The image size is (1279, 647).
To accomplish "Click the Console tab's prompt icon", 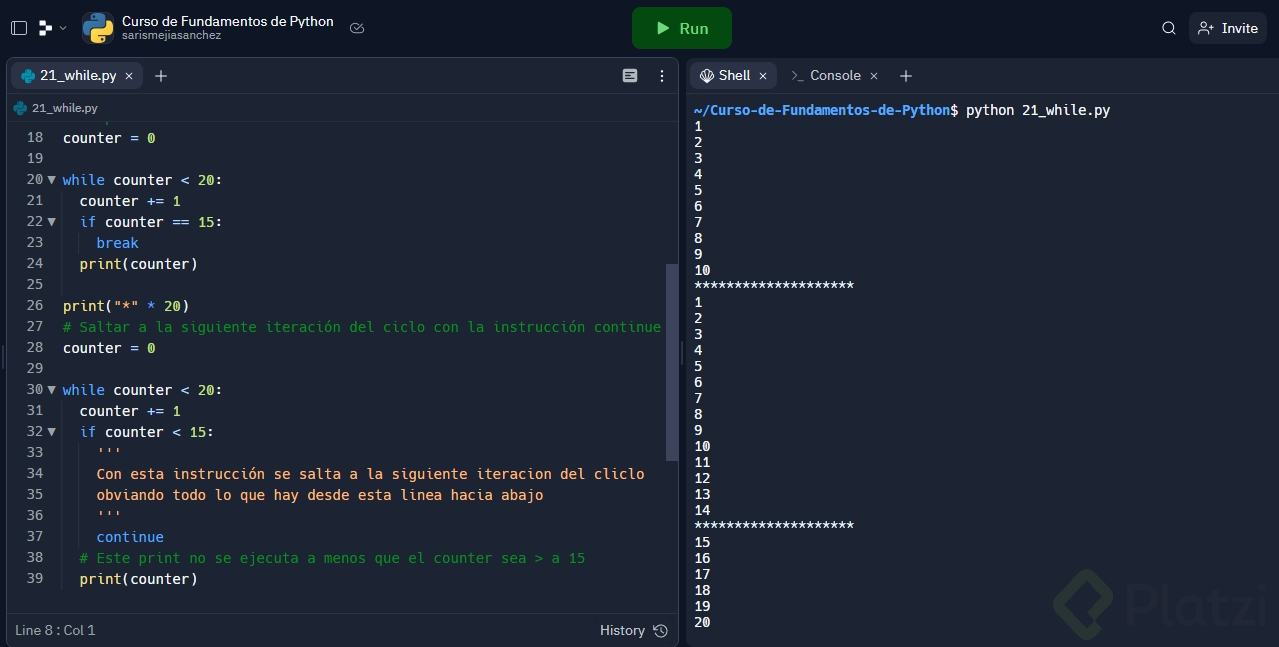I will [797, 76].
